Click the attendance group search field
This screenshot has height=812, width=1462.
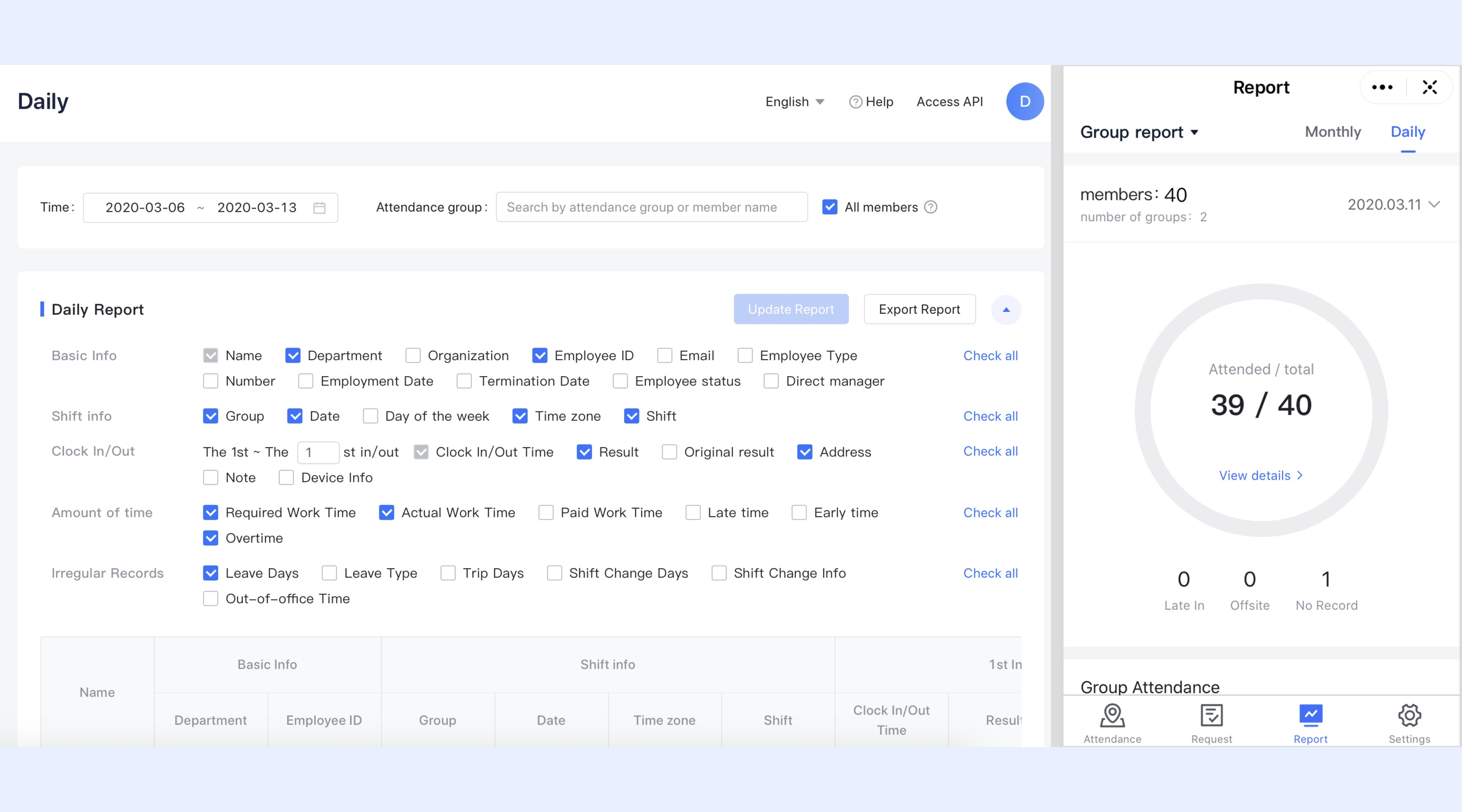[651, 207]
